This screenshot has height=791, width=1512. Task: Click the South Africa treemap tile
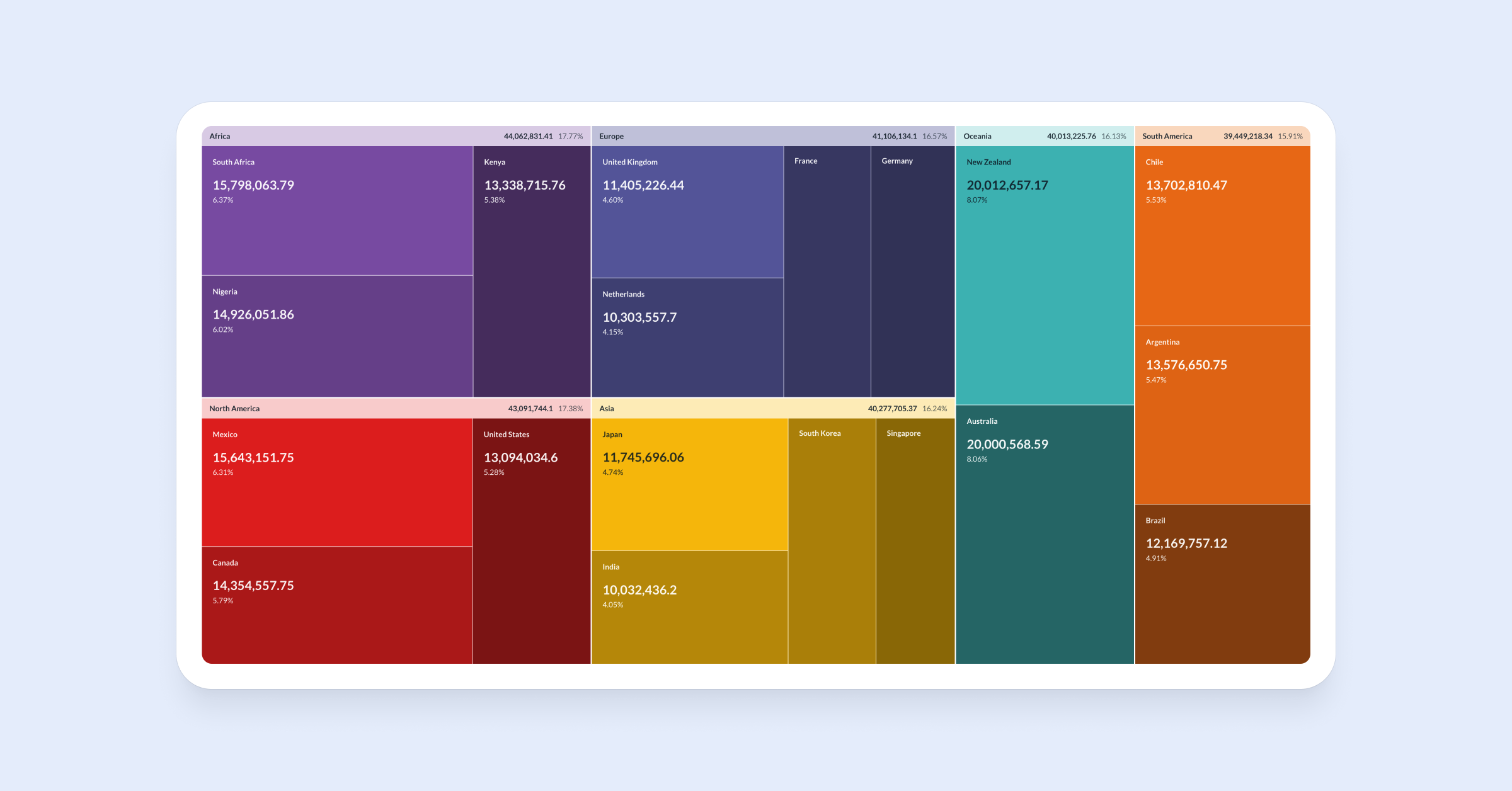pos(337,210)
